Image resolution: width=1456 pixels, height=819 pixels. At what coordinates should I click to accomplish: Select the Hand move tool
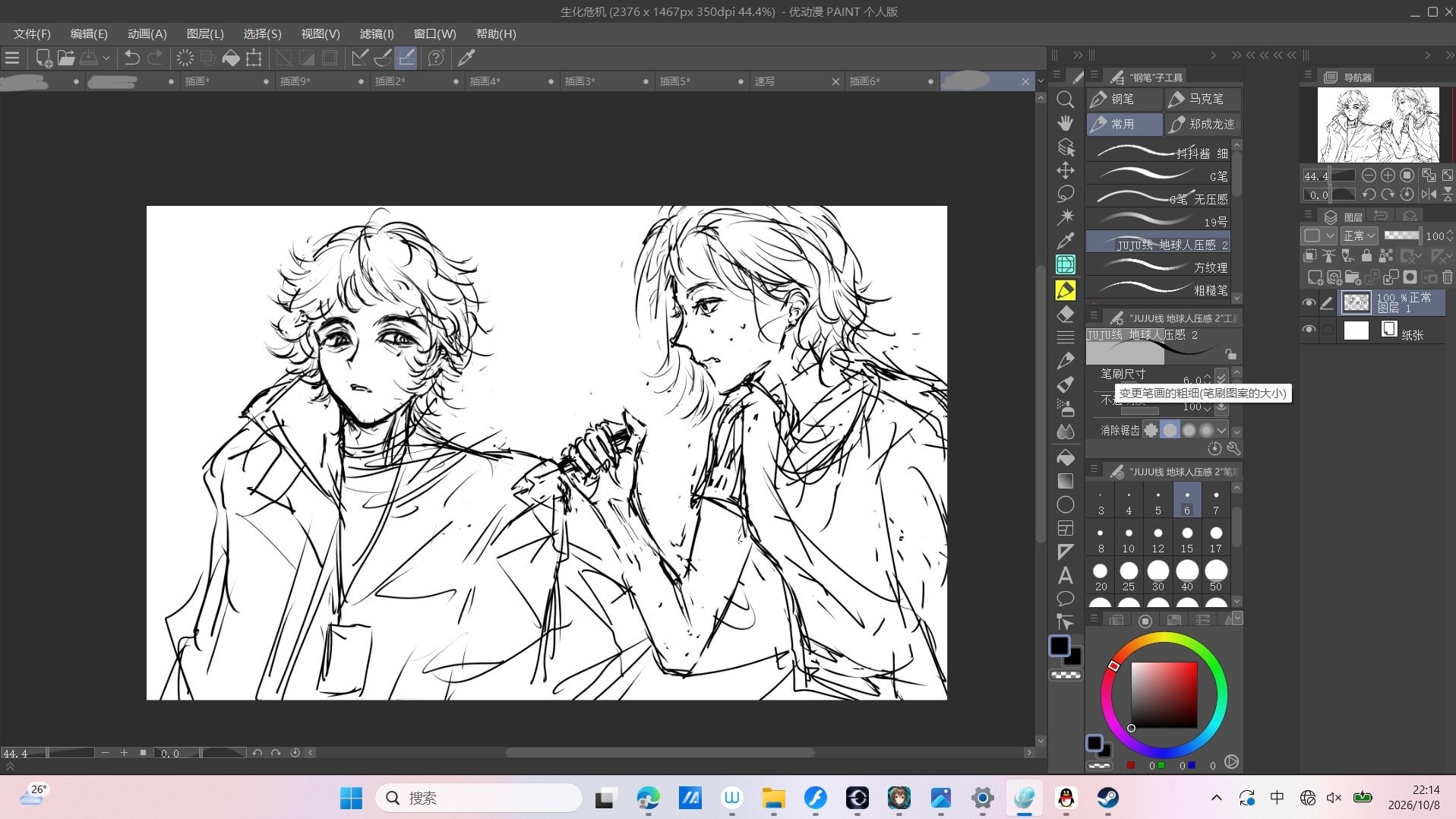pyautogui.click(x=1065, y=123)
